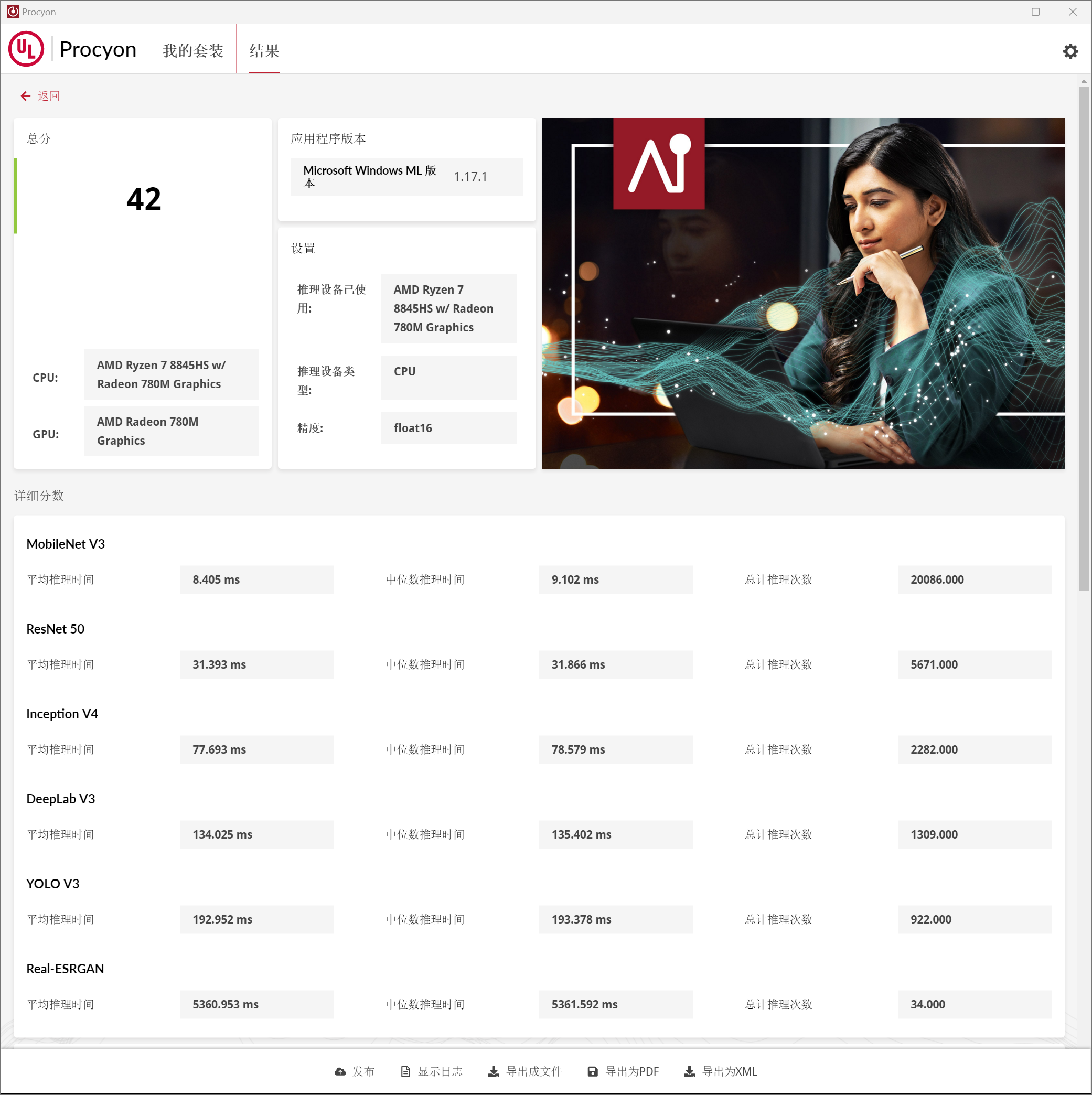This screenshot has width=1092, height=1095.
Task: Click the 导出成文件 button
Action: pyautogui.click(x=525, y=1071)
